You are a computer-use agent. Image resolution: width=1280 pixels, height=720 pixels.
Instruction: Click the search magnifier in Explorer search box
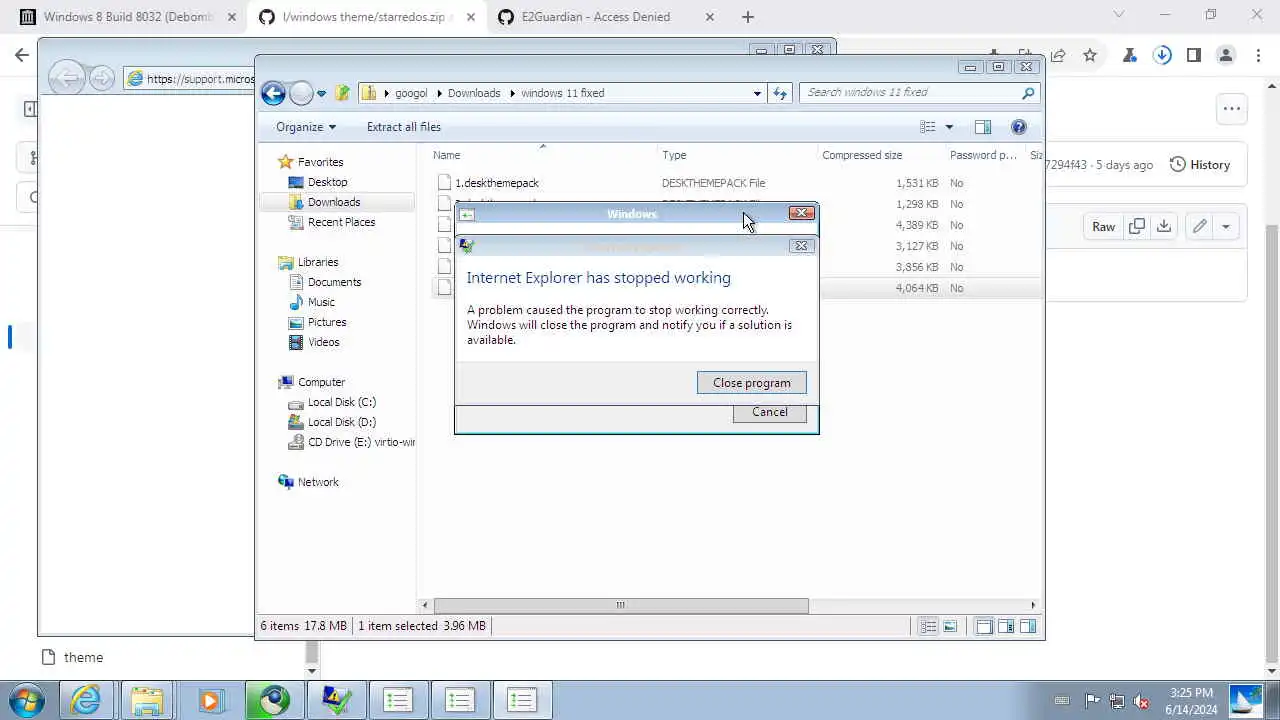1028,93
